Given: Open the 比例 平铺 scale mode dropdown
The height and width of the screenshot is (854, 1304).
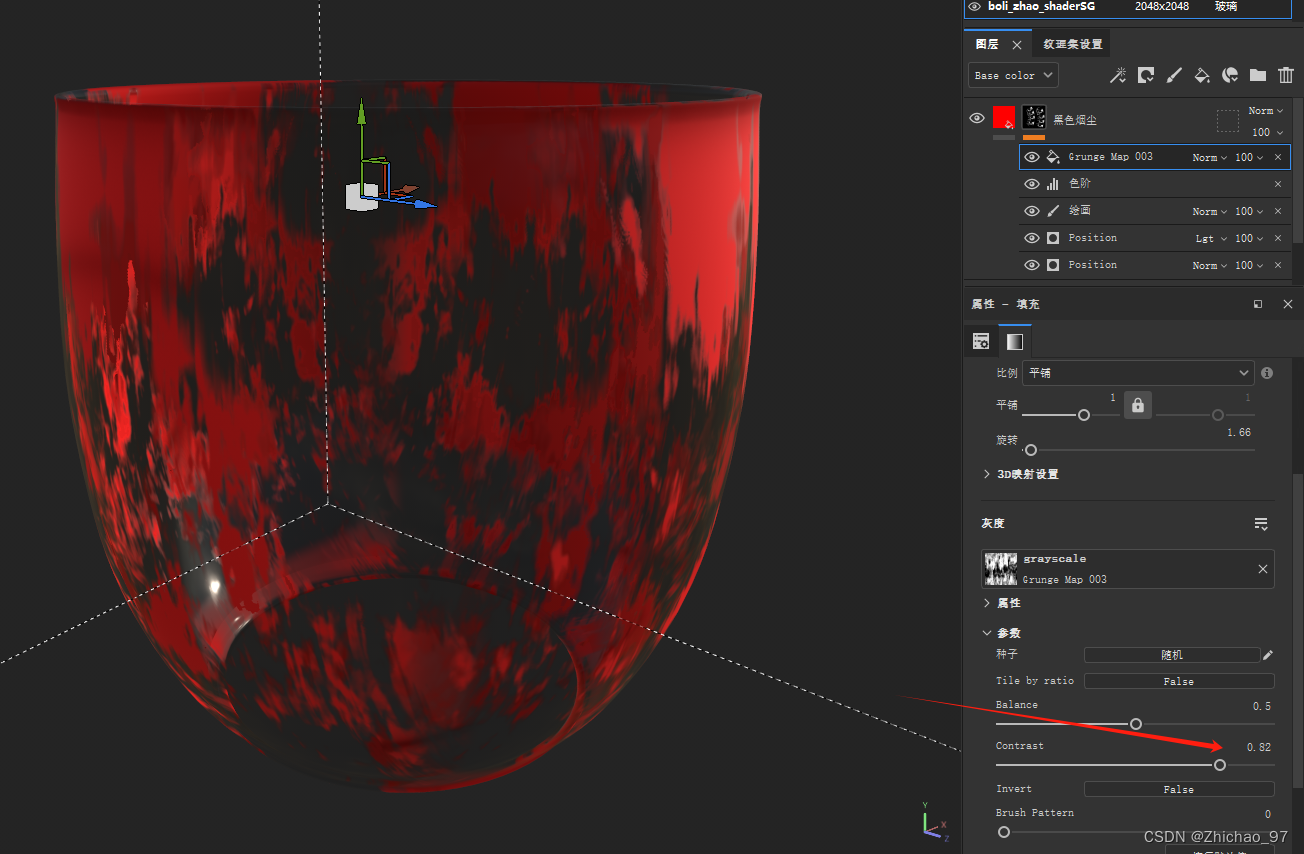Looking at the screenshot, I should point(1138,373).
